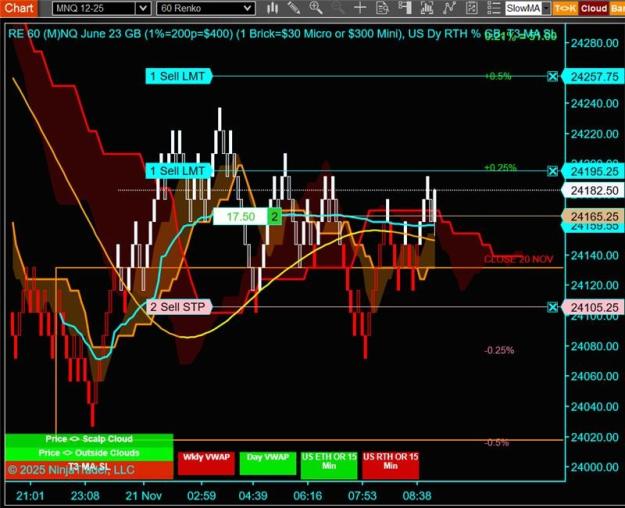
Task: Click the 21 Nov date axis label
Action: 143,496
